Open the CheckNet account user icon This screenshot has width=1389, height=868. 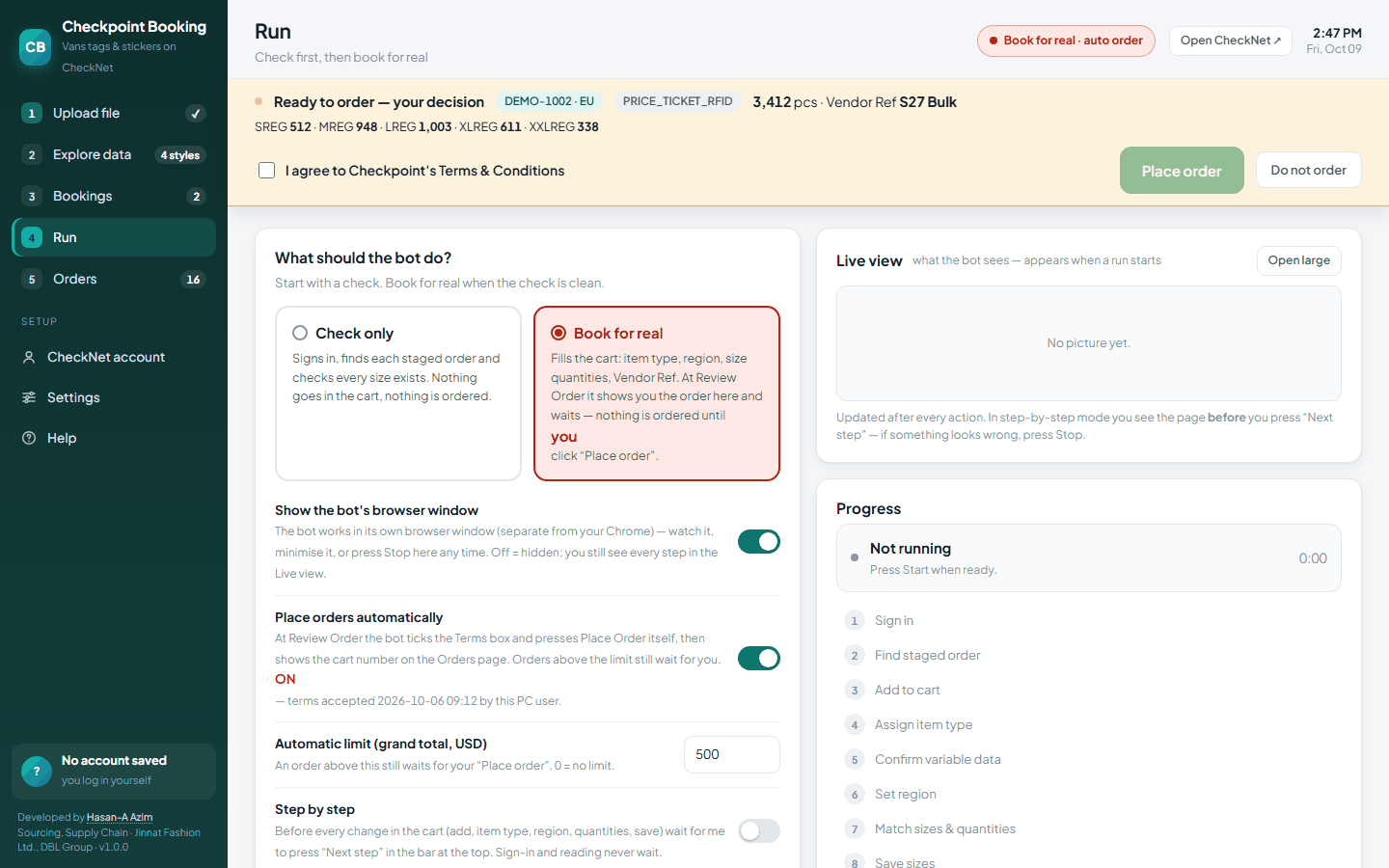[x=29, y=357]
